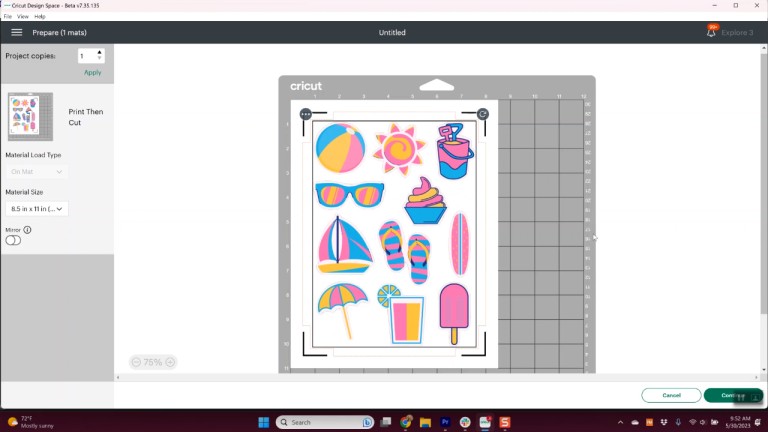Viewport: 768px width, 432px height.
Task: Click the ice cream sticker on the mat
Action: [x=425, y=201]
